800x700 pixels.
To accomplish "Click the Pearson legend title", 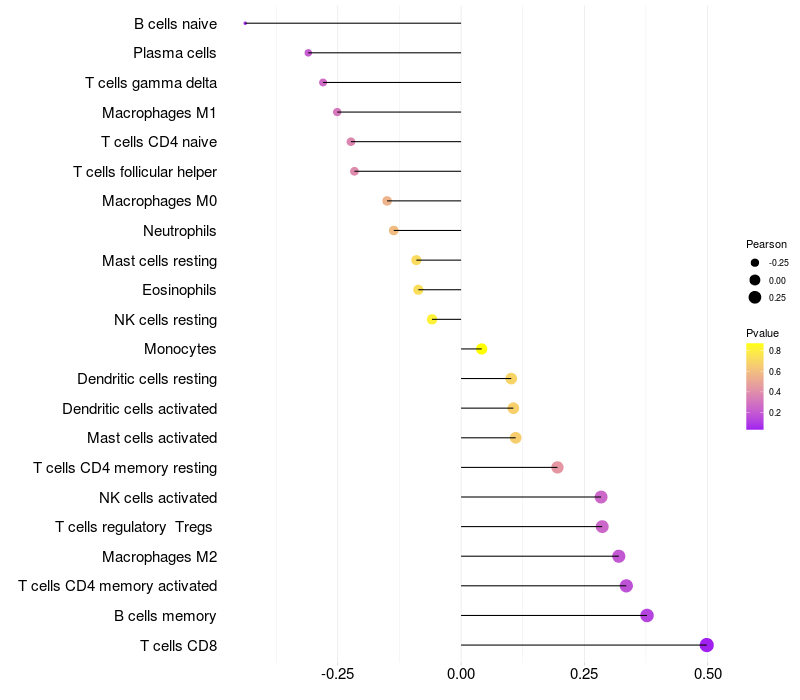I will (766, 244).
